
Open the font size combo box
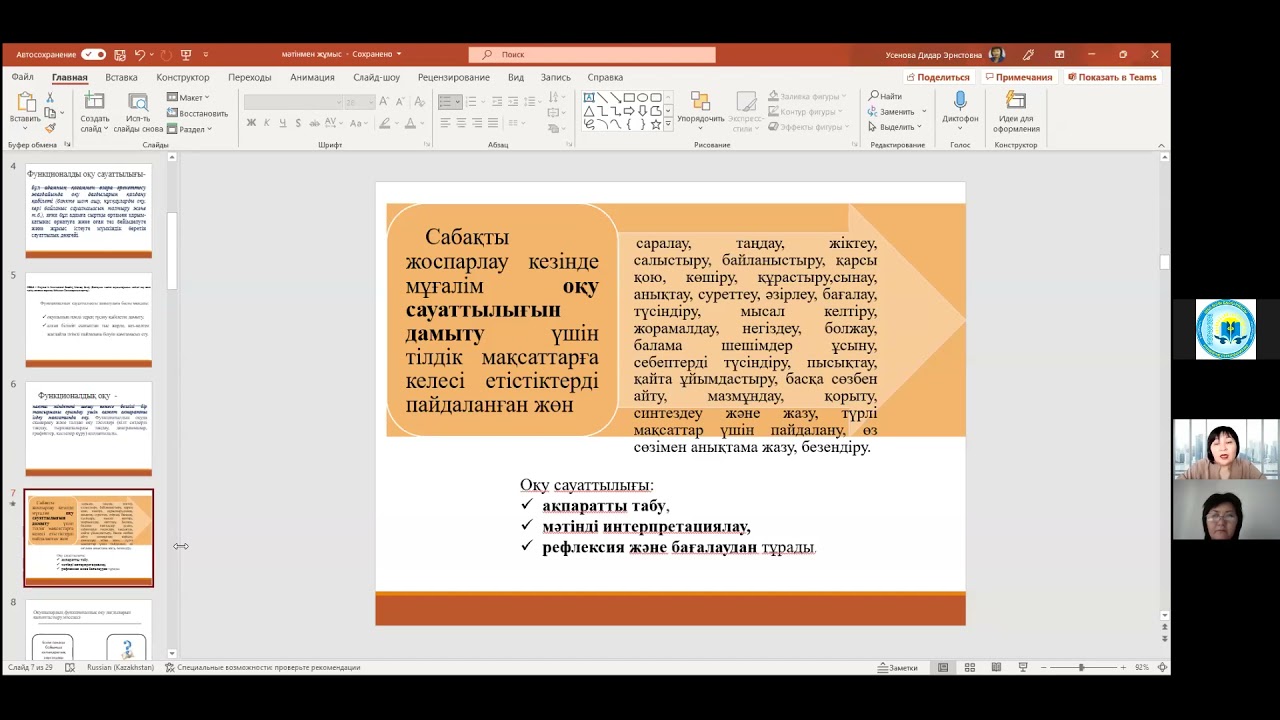pyautogui.click(x=359, y=102)
